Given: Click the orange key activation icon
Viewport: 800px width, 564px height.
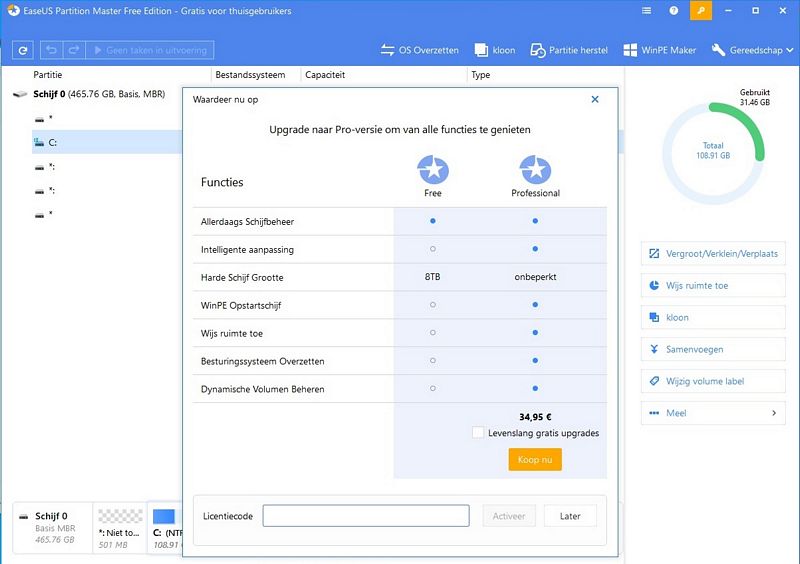Looking at the screenshot, I should click(x=701, y=11).
